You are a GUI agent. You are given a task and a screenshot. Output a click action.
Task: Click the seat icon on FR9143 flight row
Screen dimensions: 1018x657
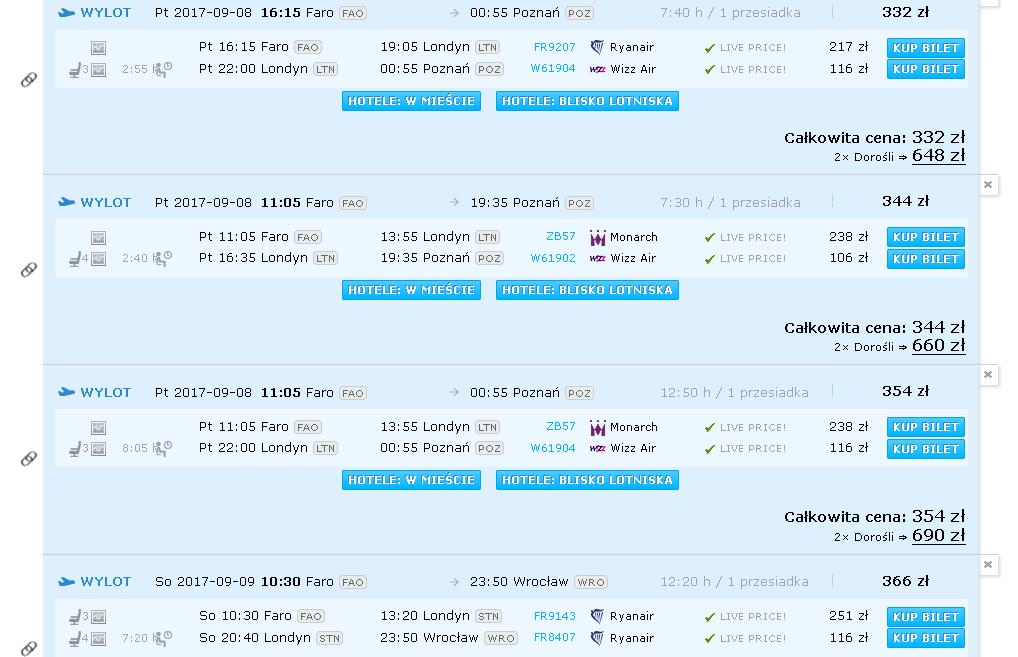click(75, 617)
